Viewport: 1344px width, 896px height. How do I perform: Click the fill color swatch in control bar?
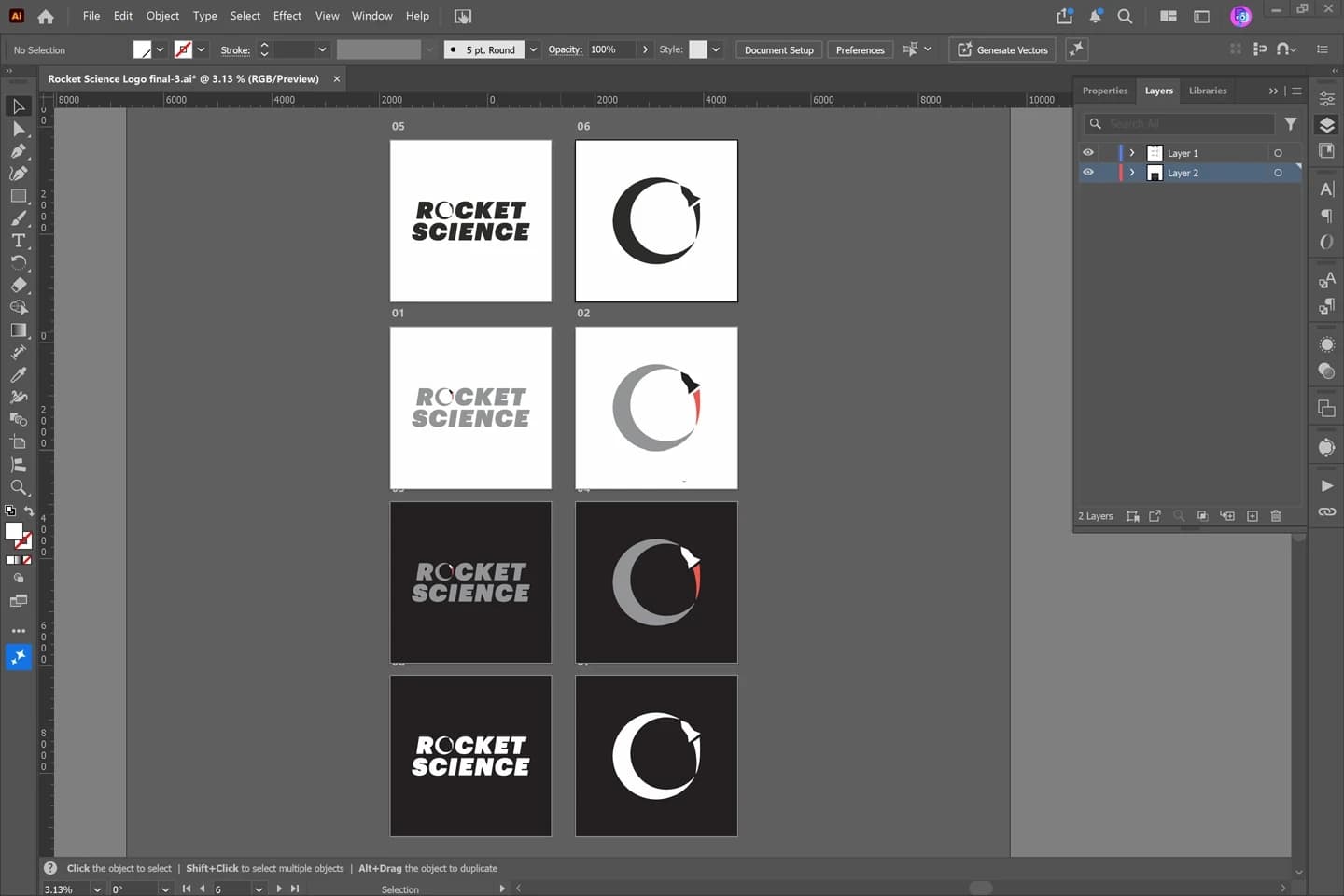point(143,49)
